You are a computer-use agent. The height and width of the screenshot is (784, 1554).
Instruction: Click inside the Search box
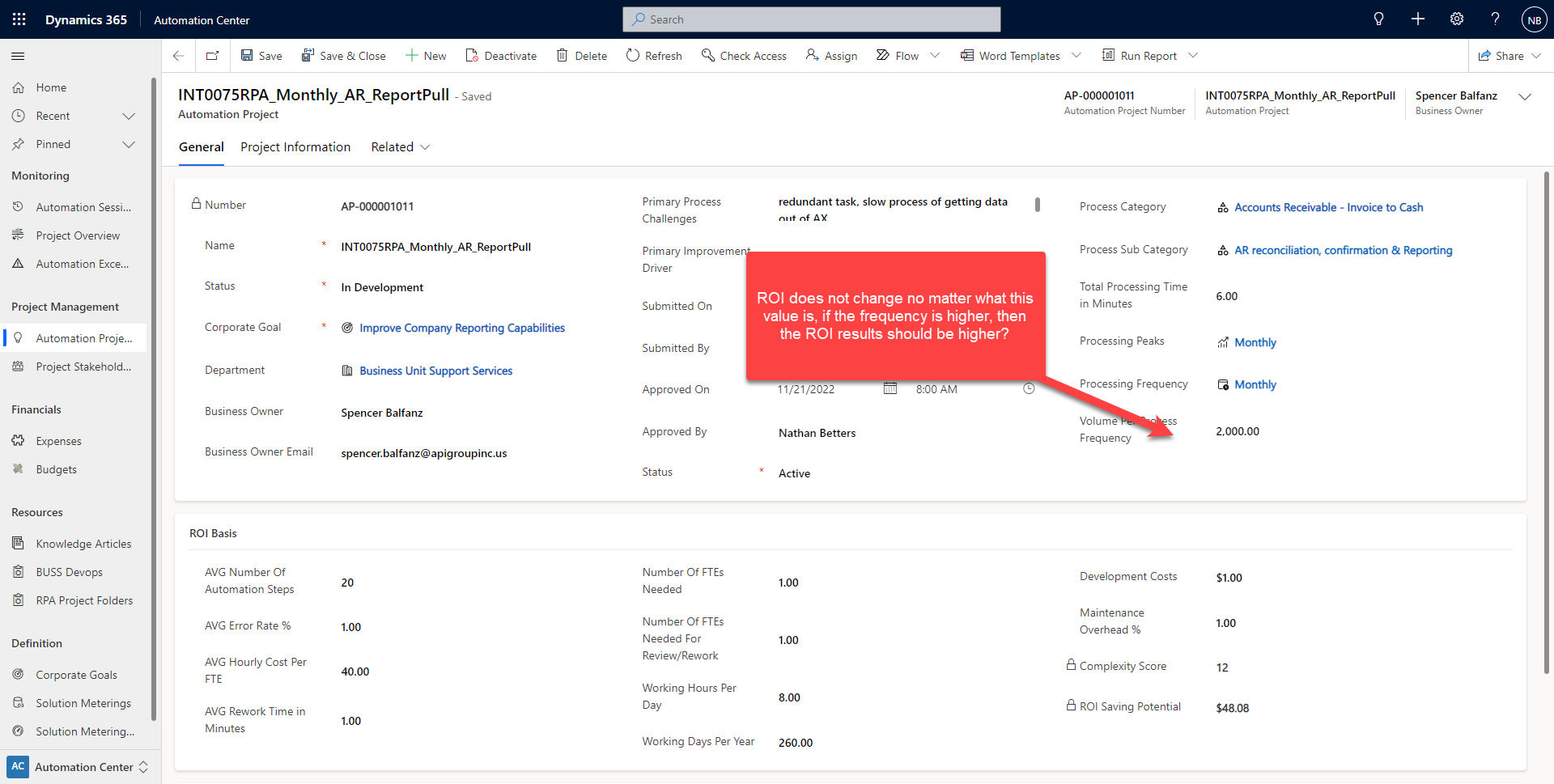pos(812,19)
